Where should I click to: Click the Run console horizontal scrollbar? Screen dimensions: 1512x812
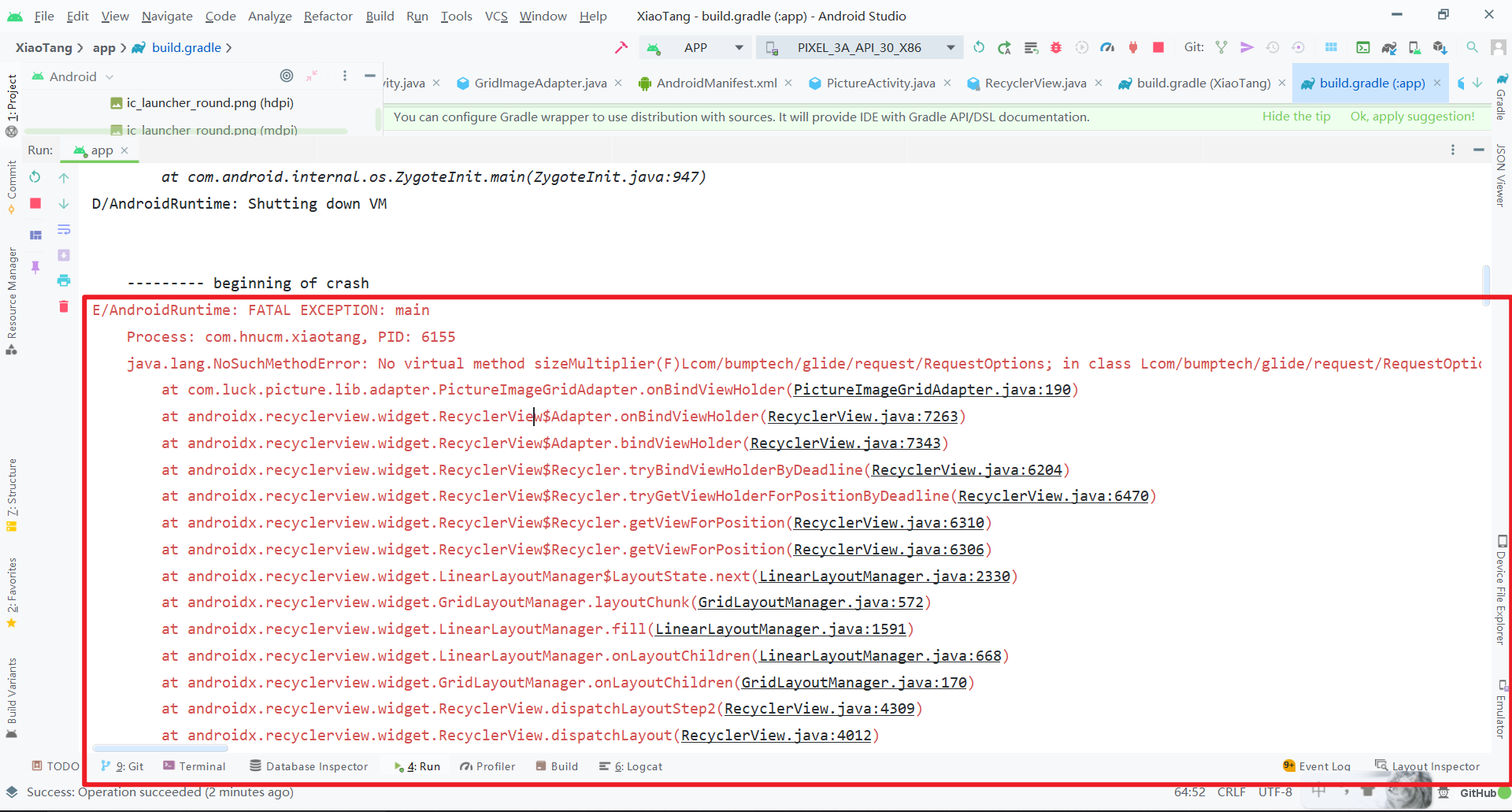160,747
